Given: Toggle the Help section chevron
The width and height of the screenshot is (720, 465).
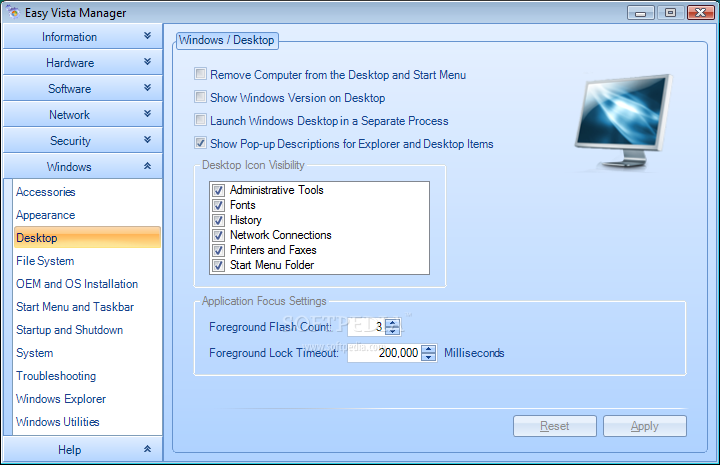Looking at the screenshot, I should pos(147,449).
